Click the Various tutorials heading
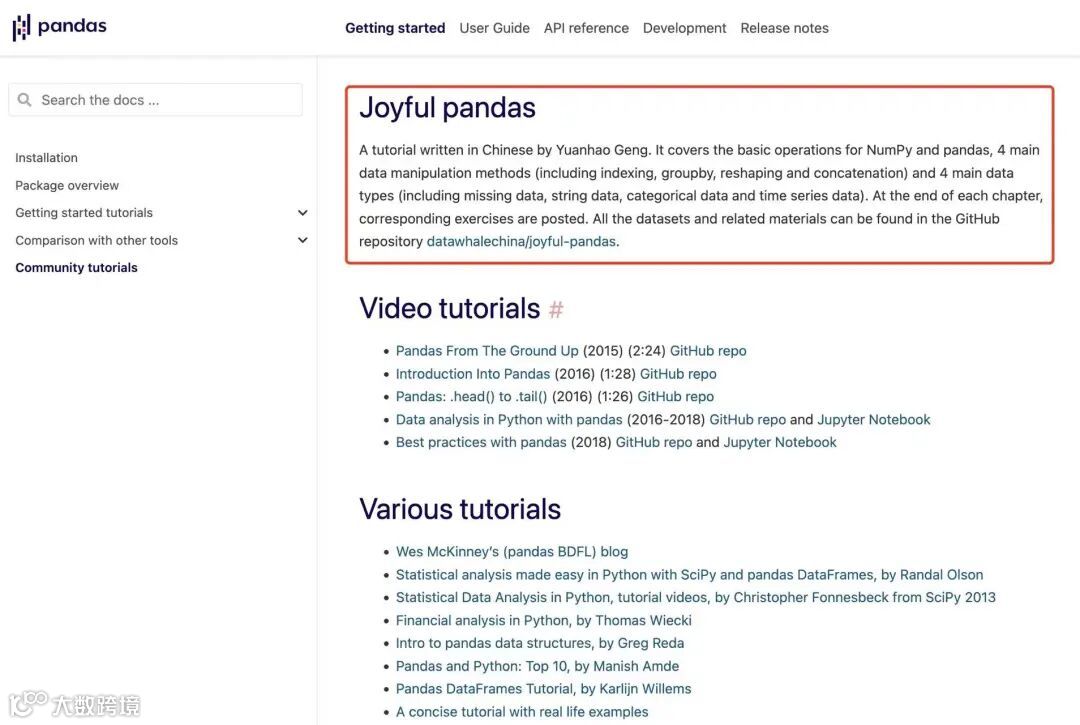The height and width of the screenshot is (725, 1080). tap(459, 509)
